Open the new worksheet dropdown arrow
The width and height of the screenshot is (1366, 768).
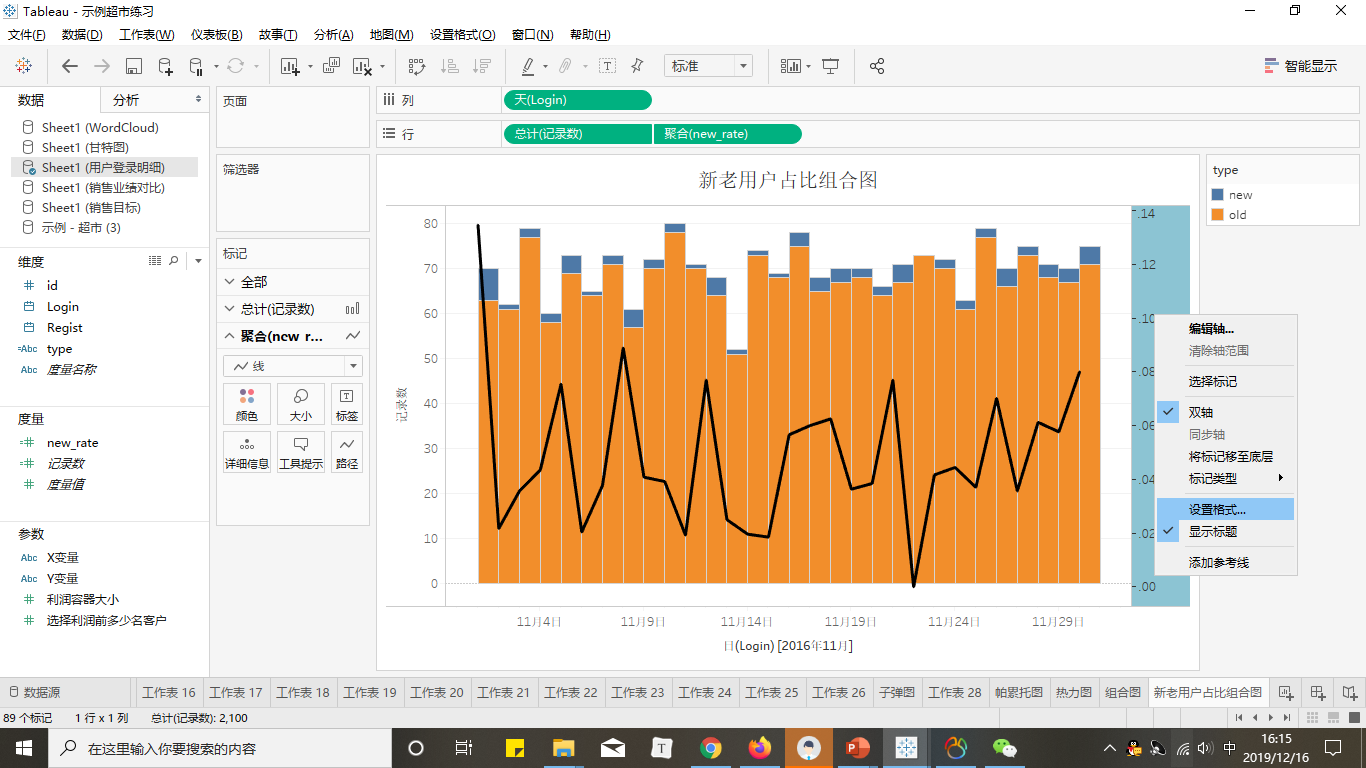[309, 67]
